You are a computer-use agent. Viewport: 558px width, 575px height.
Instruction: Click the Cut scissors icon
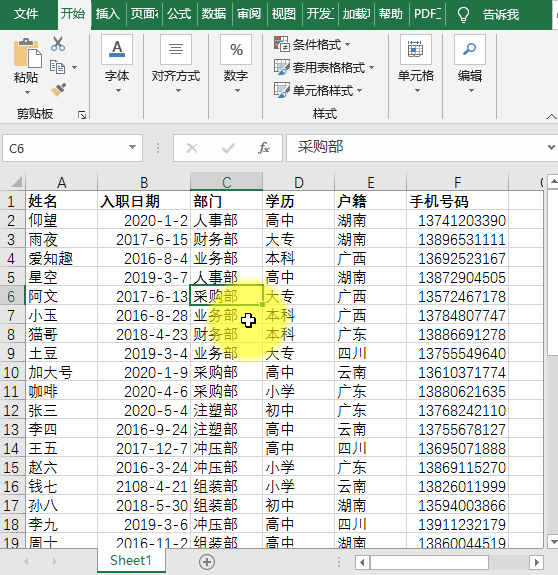pos(58,44)
